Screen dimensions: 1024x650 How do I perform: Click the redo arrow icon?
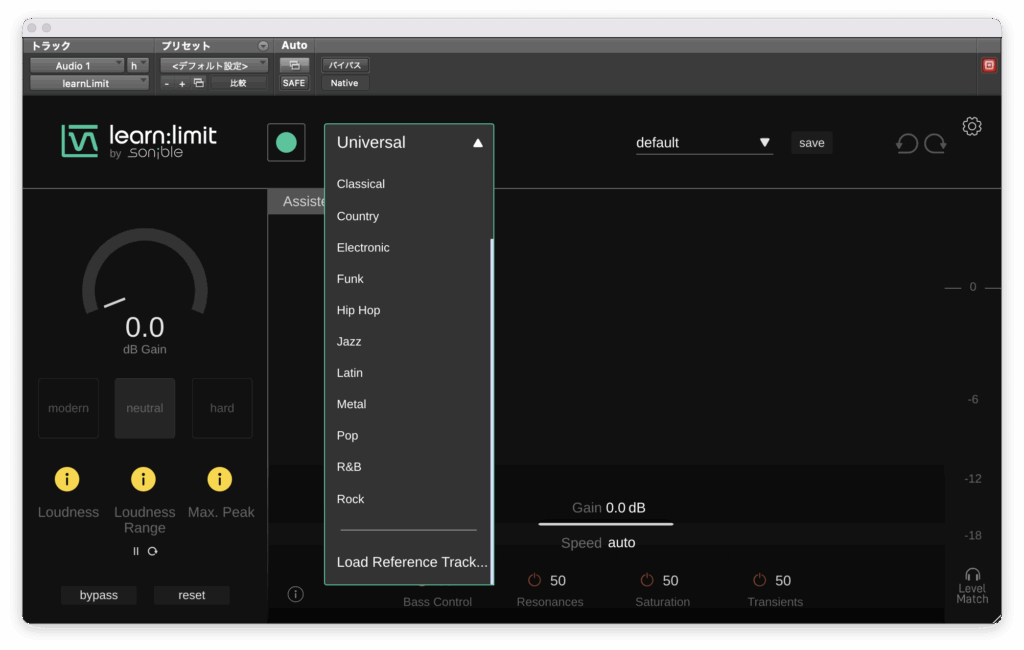tap(935, 143)
